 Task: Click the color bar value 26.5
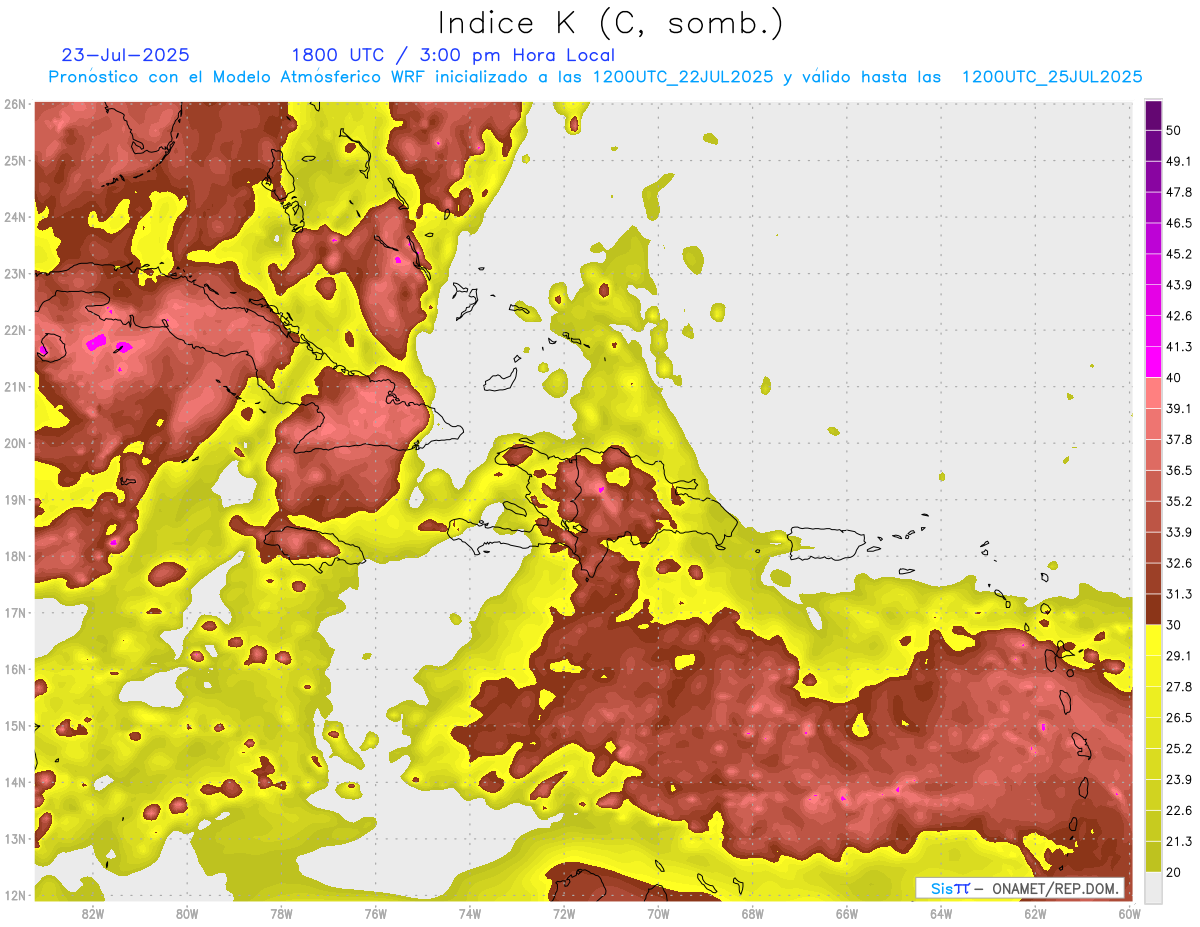(x=1180, y=718)
